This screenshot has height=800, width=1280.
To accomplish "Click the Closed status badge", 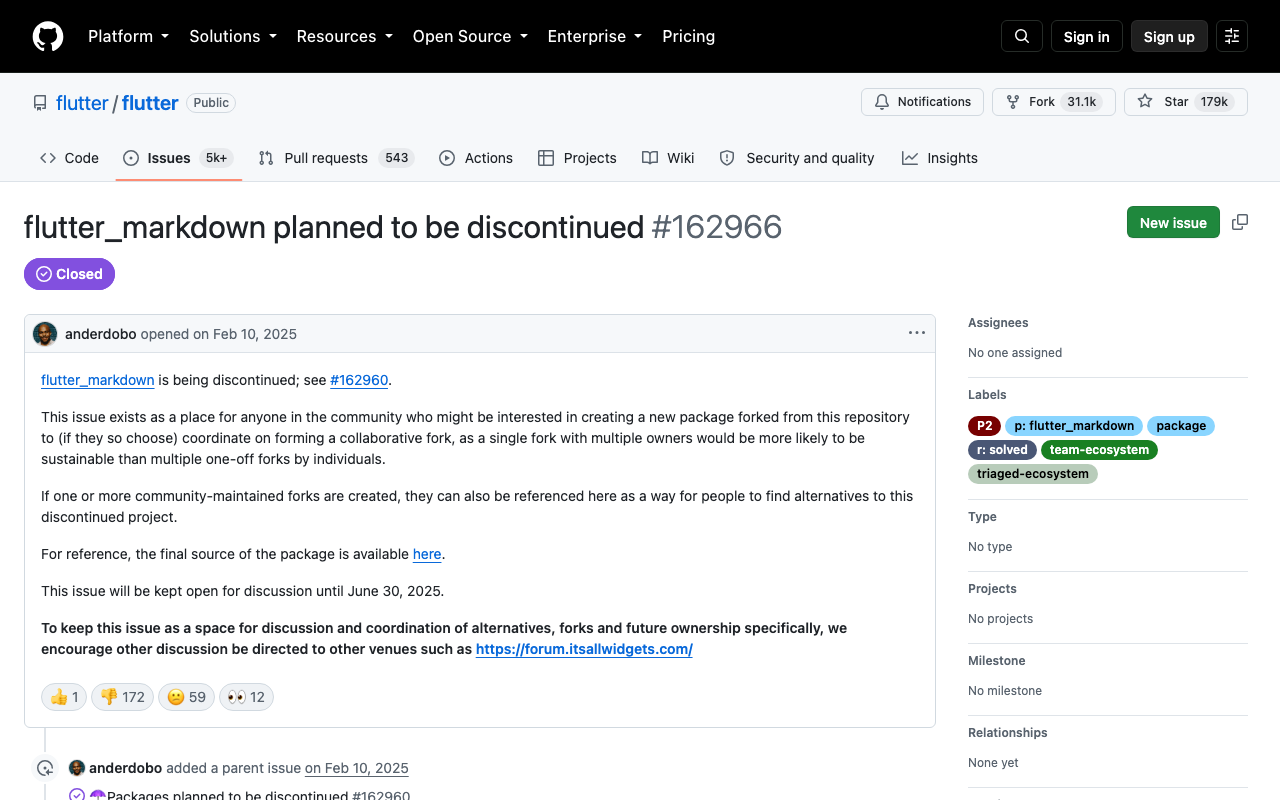I will click(x=69, y=274).
